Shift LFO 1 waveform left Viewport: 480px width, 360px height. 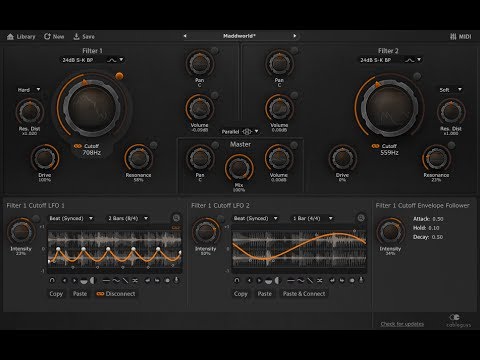coord(65,280)
